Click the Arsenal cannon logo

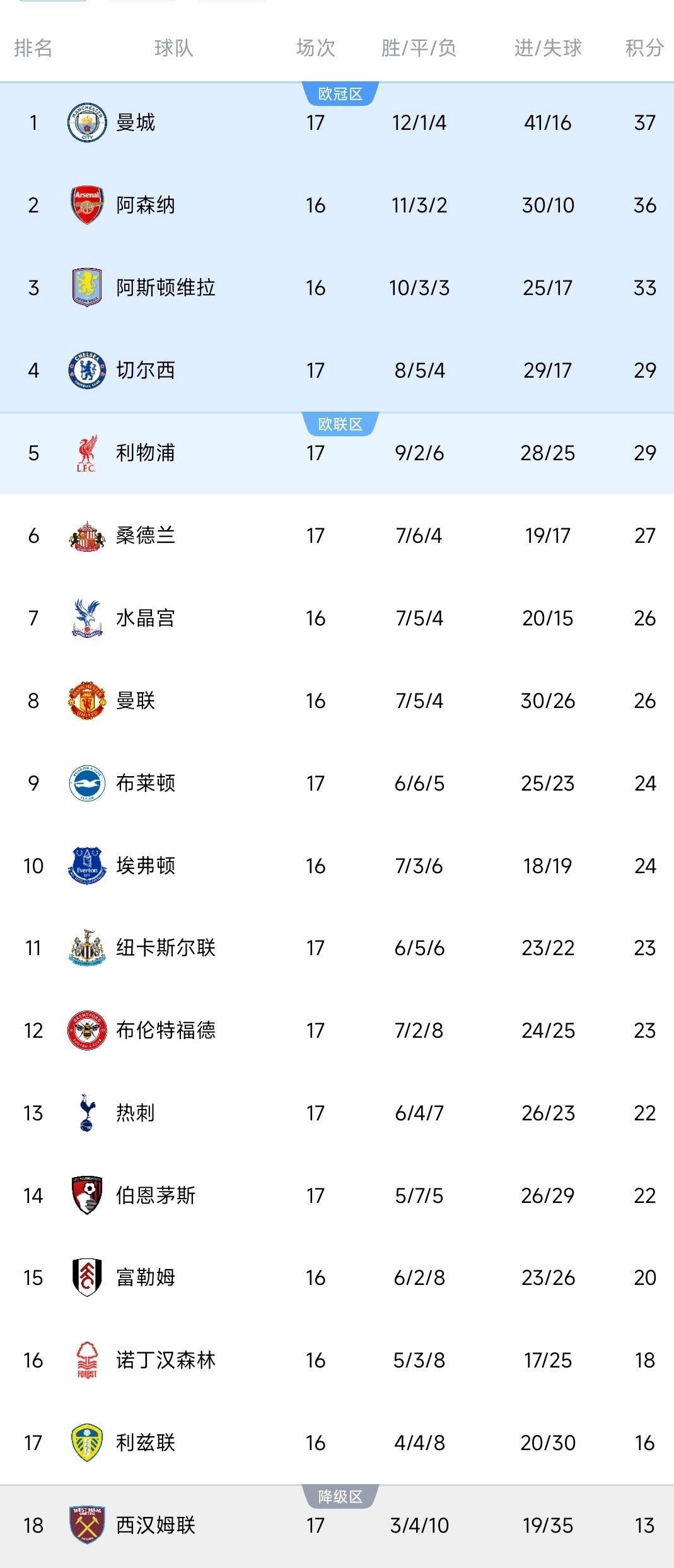click(88, 206)
